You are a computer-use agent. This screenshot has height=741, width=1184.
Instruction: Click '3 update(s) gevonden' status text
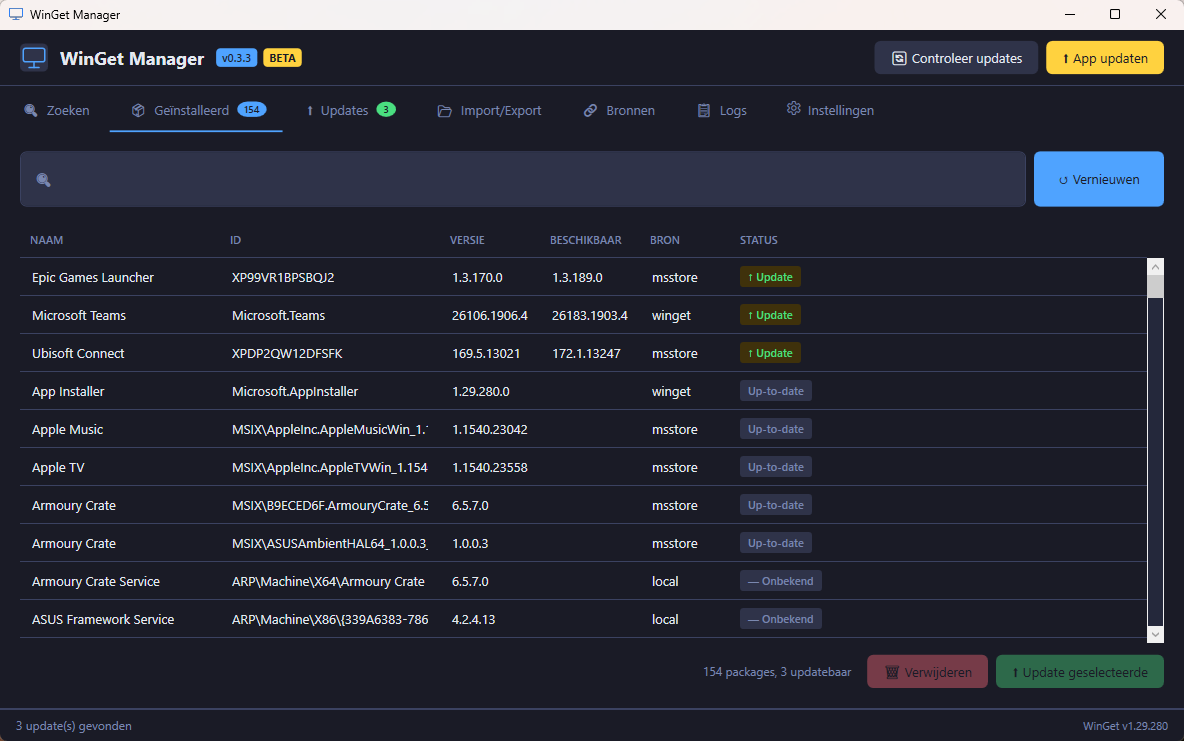(74, 726)
